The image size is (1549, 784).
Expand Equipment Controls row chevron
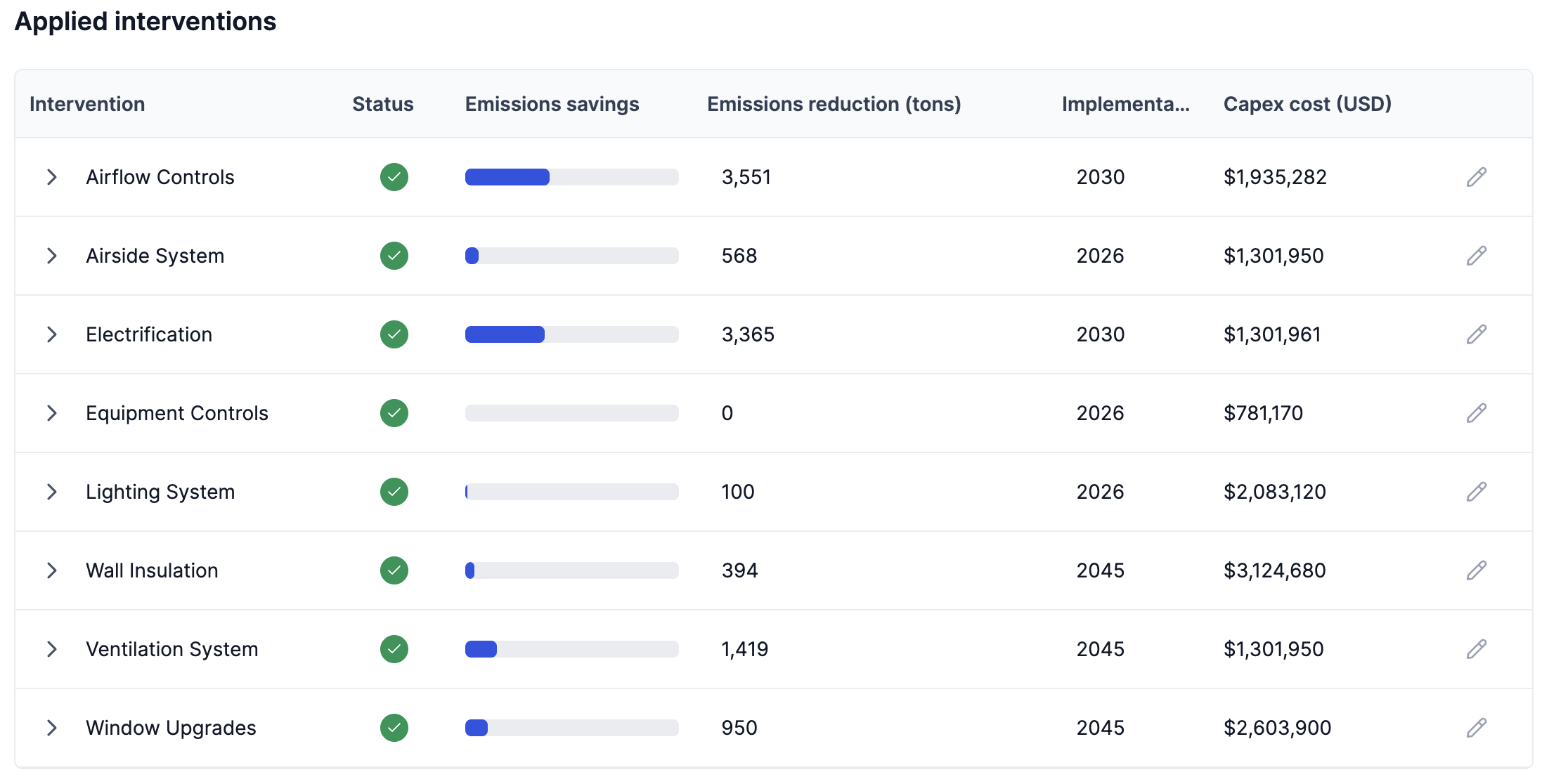(x=51, y=413)
